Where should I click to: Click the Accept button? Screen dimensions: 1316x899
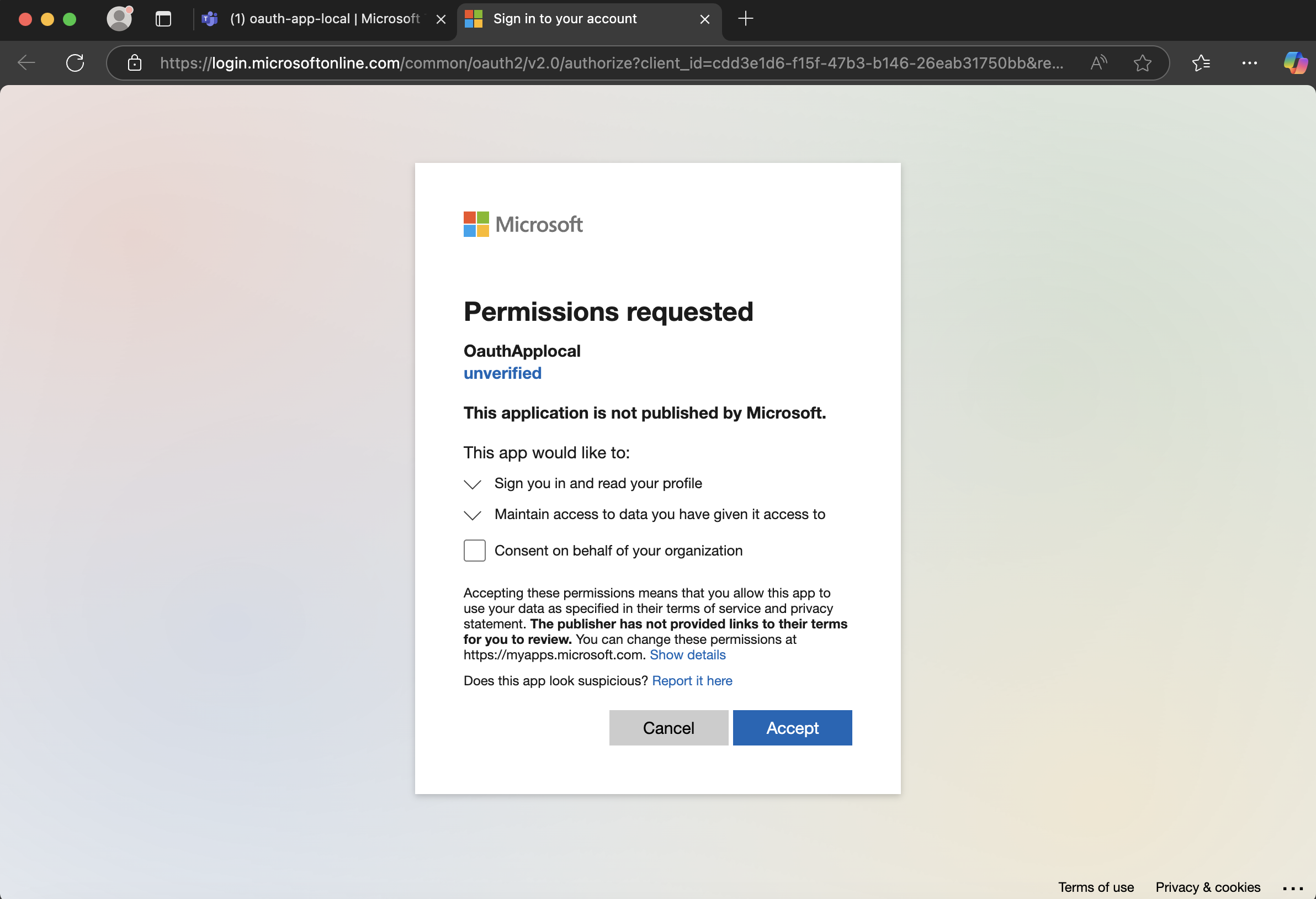[x=792, y=728]
